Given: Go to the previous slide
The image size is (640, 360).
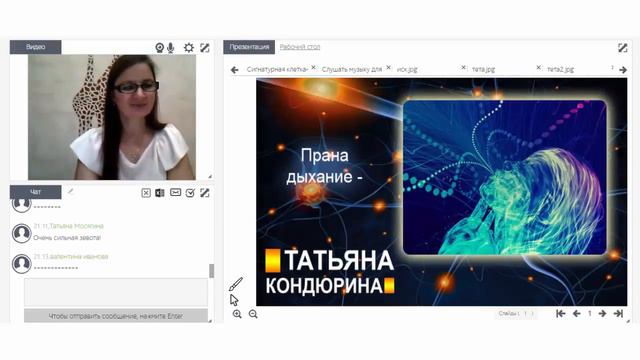Looking at the screenshot, I should click(x=576, y=313).
